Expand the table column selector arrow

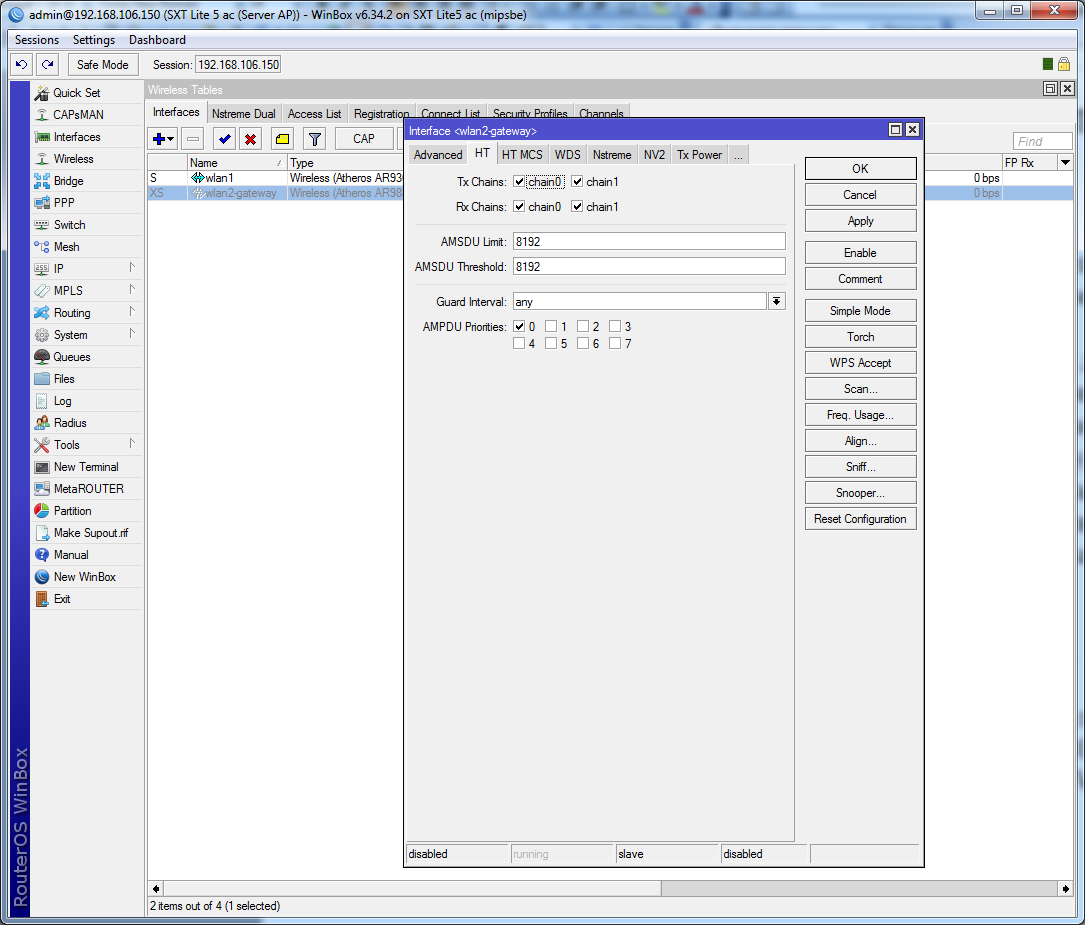click(1065, 163)
